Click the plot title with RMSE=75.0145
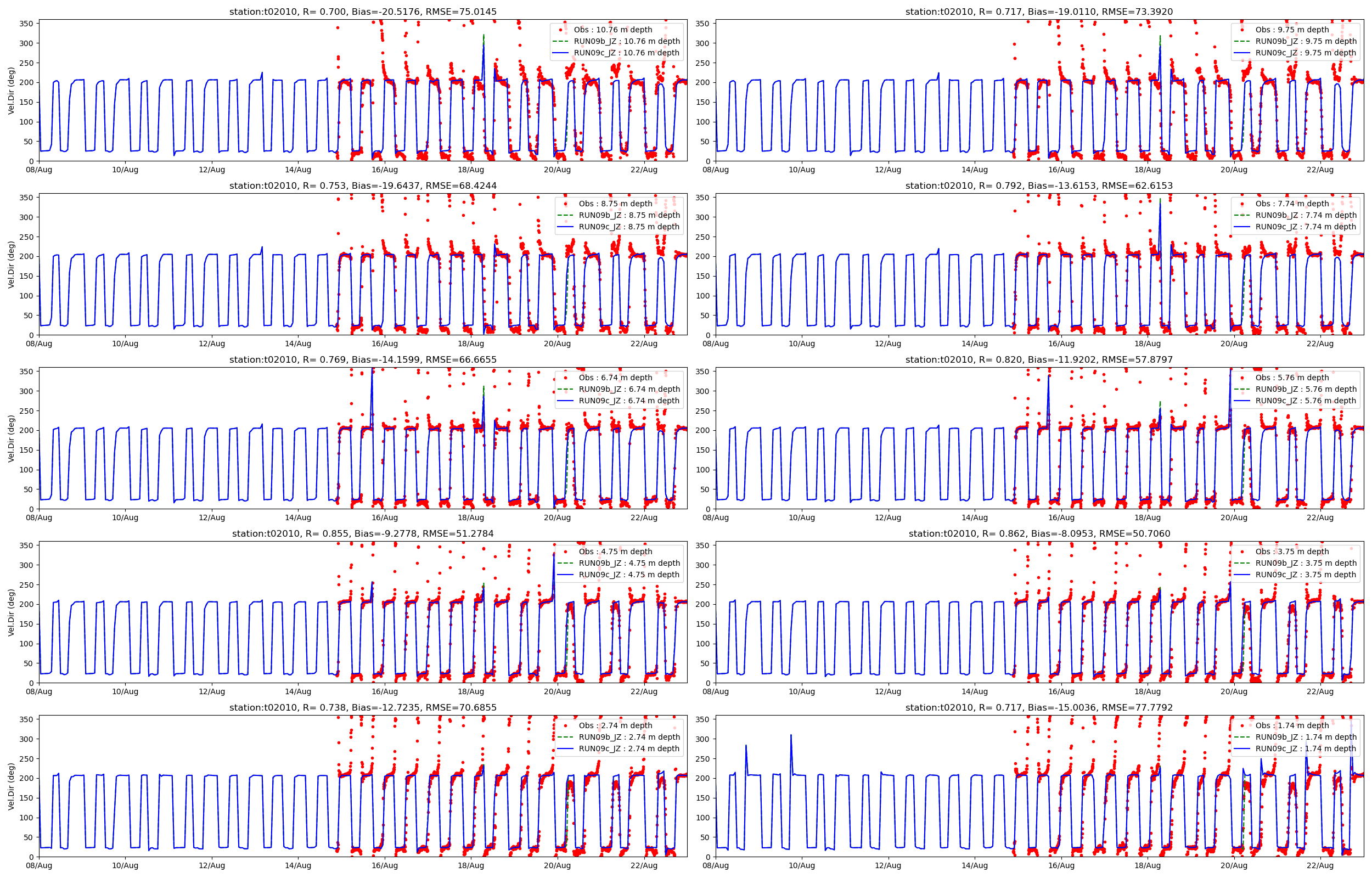Viewport: 1372px width, 878px height. 363,12
